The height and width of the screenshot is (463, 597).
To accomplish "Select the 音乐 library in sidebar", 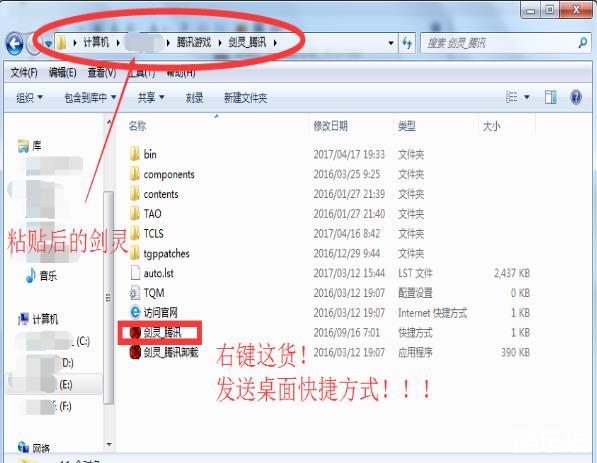I will (42, 275).
